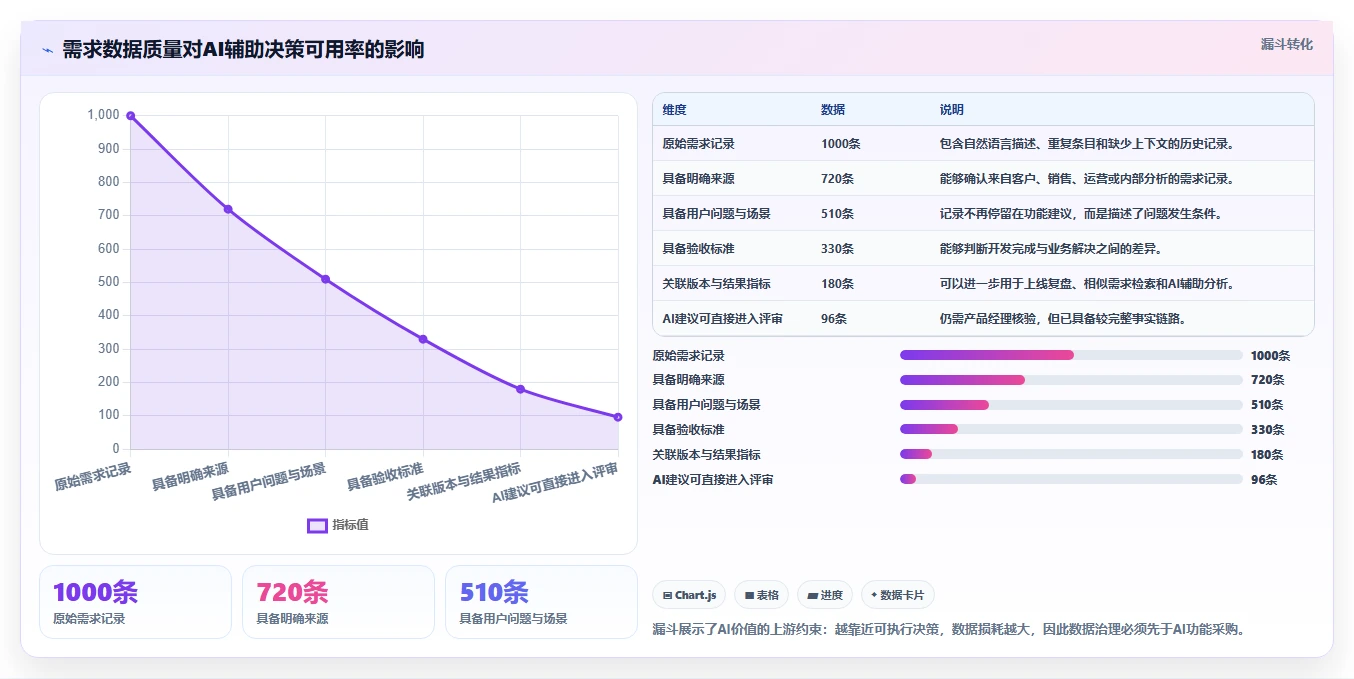Click the 原始需求记录 table row label

[x=698, y=144]
